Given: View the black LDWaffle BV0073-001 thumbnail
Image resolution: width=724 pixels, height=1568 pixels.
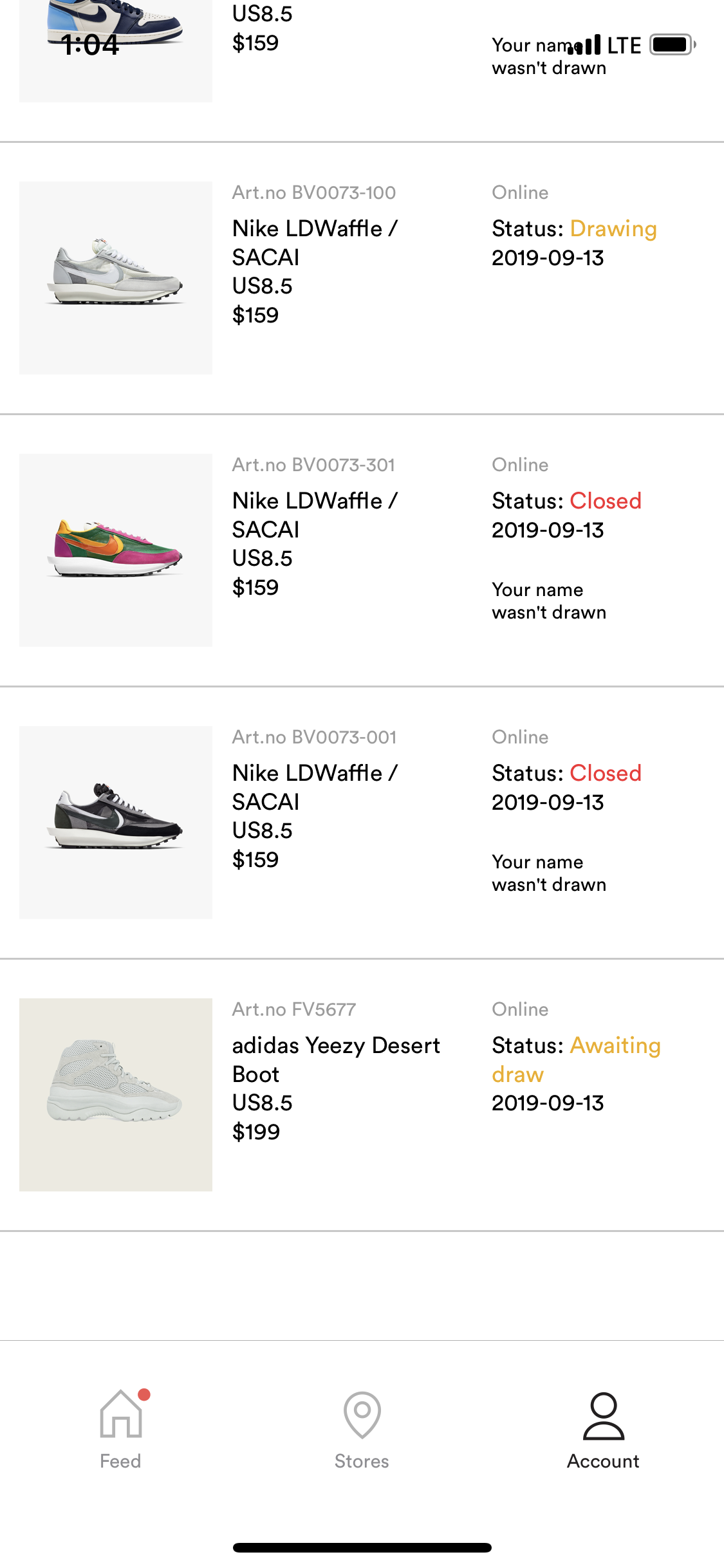Looking at the screenshot, I should click(x=116, y=822).
